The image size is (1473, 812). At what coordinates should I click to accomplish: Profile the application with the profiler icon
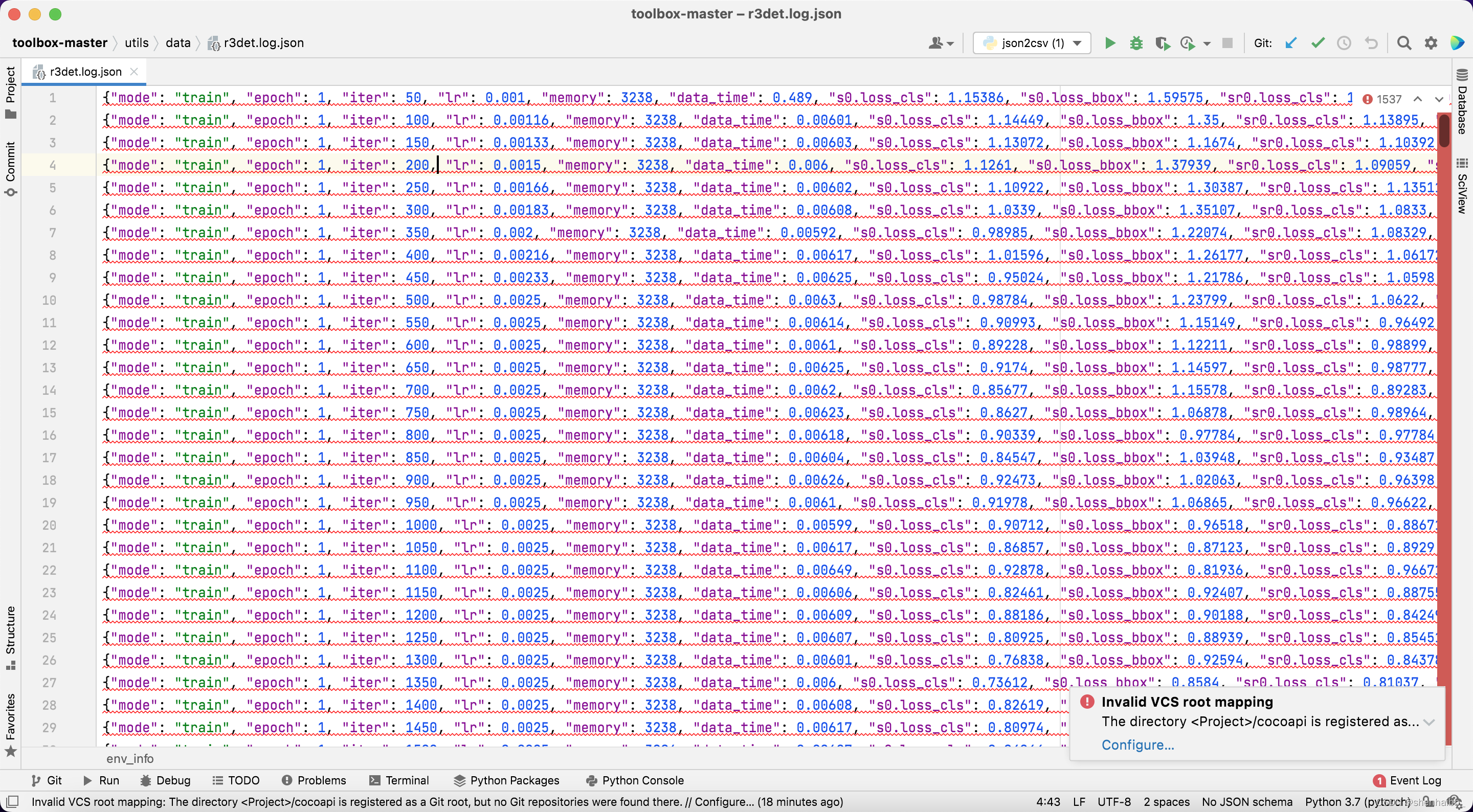pyautogui.click(x=1188, y=42)
